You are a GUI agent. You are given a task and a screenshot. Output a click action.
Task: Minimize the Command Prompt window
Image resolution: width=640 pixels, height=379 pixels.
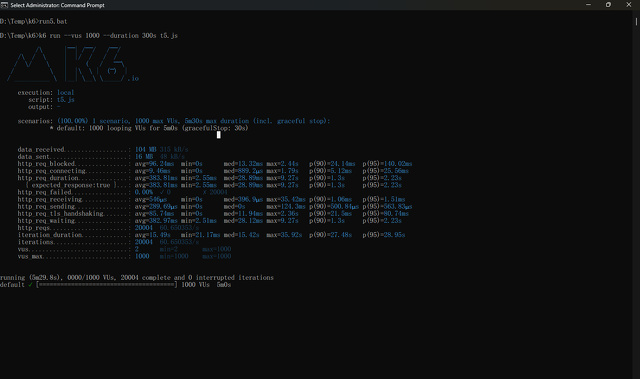[x=588, y=5]
